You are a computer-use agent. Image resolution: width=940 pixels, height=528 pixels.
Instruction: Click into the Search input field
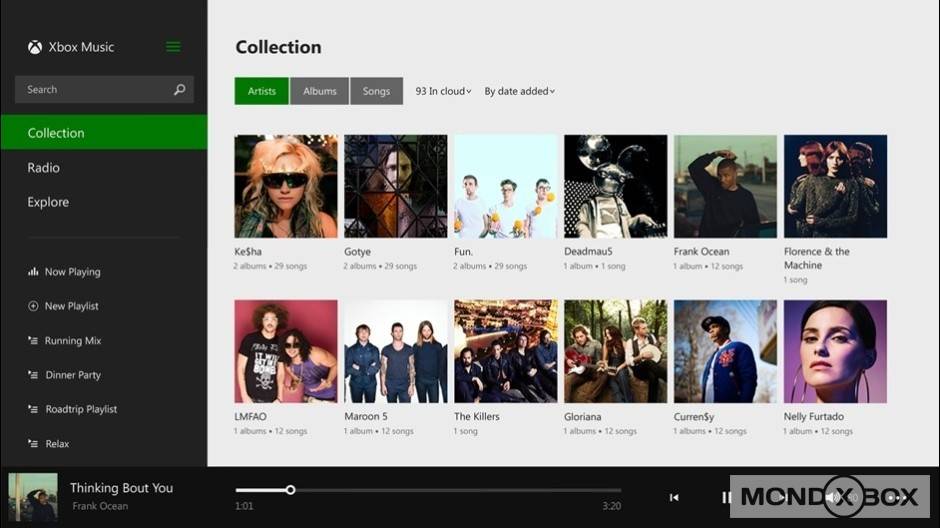(95, 90)
